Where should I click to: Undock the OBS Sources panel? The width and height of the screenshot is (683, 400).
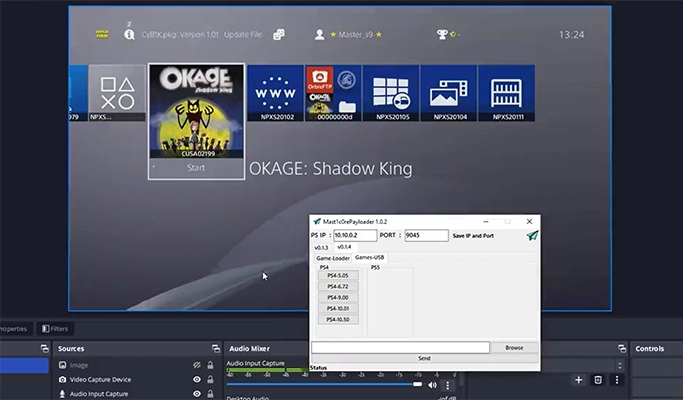(216, 348)
